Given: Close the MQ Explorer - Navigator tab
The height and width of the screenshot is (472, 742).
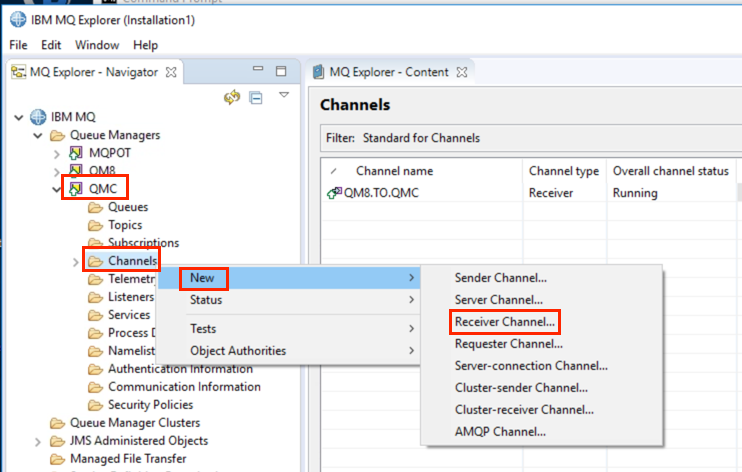Looking at the screenshot, I should click(x=171, y=72).
